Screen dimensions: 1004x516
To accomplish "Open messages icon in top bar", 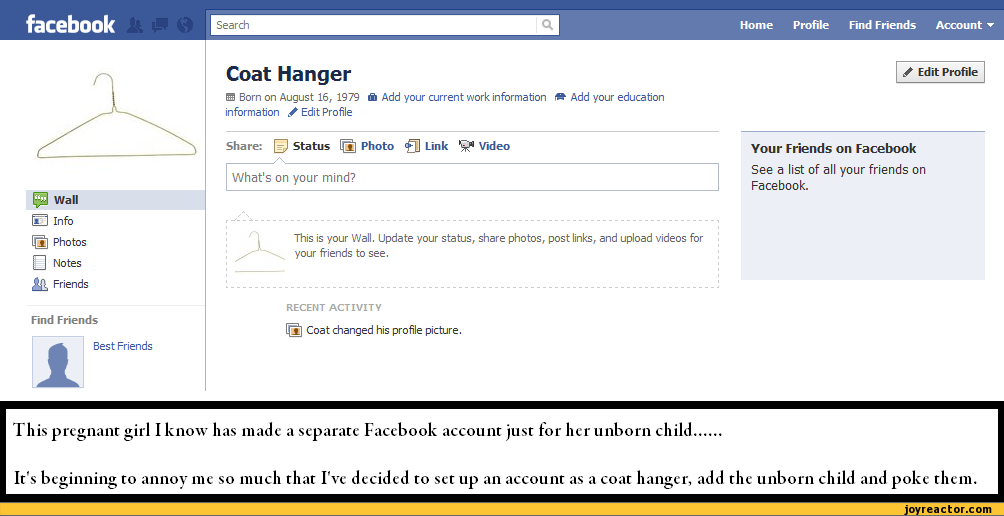I will (x=159, y=25).
